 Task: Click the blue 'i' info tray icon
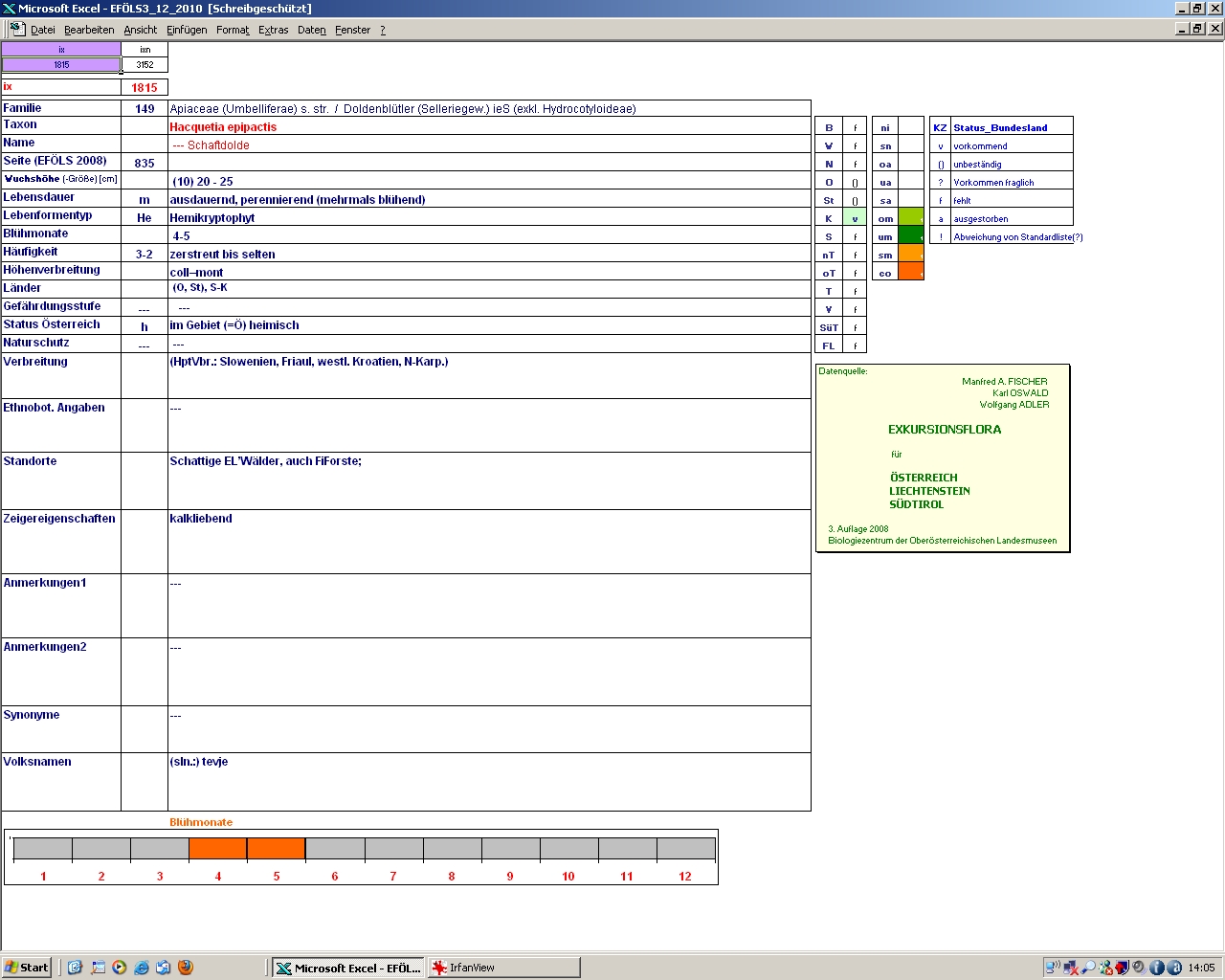1156,968
